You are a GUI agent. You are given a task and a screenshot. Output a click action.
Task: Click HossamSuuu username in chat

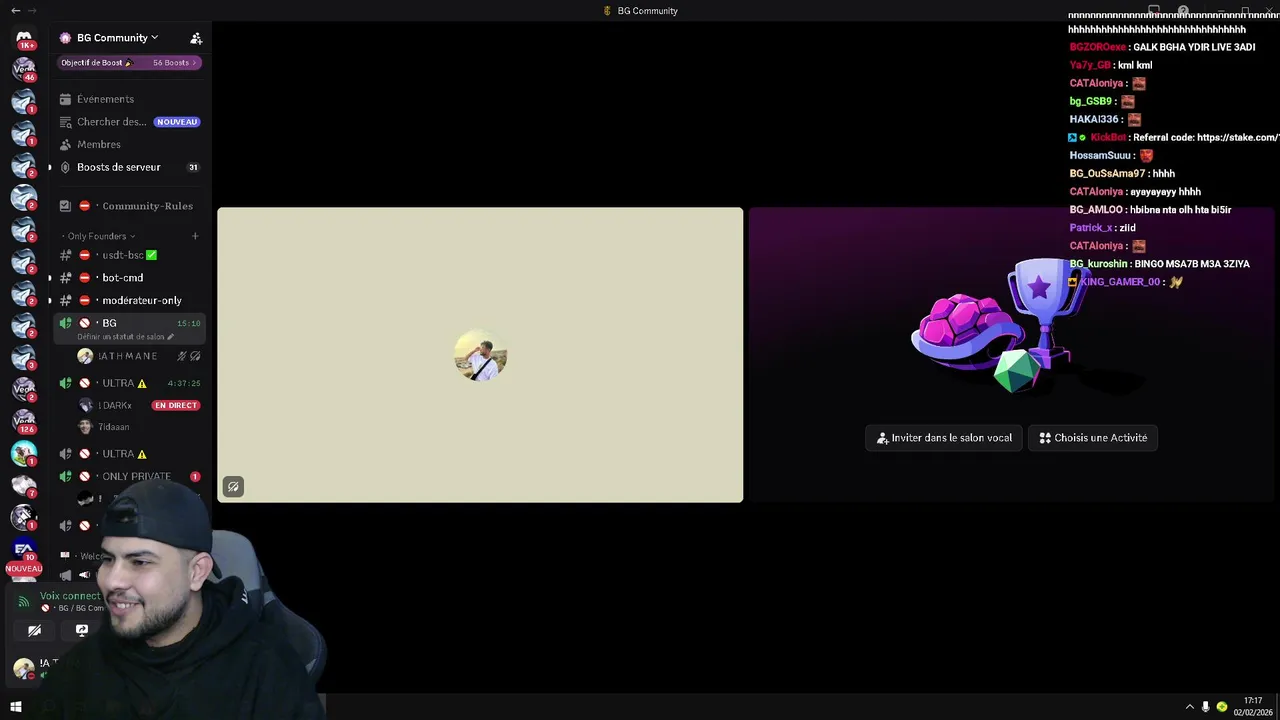pos(1100,156)
